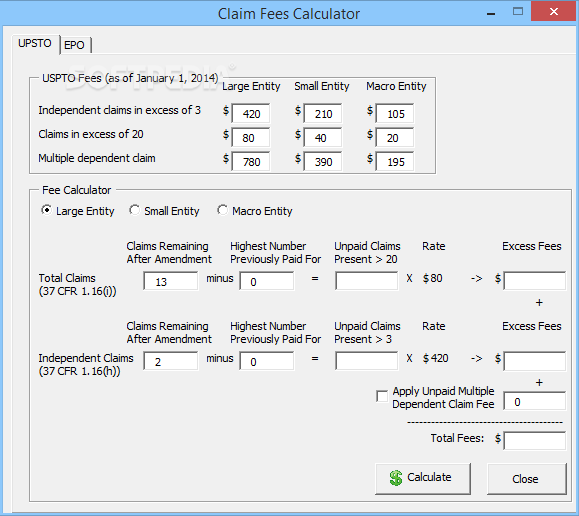Click Independent Claims previously paid for field
The width and height of the screenshot is (579, 516).
pyautogui.click(x=267, y=361)
